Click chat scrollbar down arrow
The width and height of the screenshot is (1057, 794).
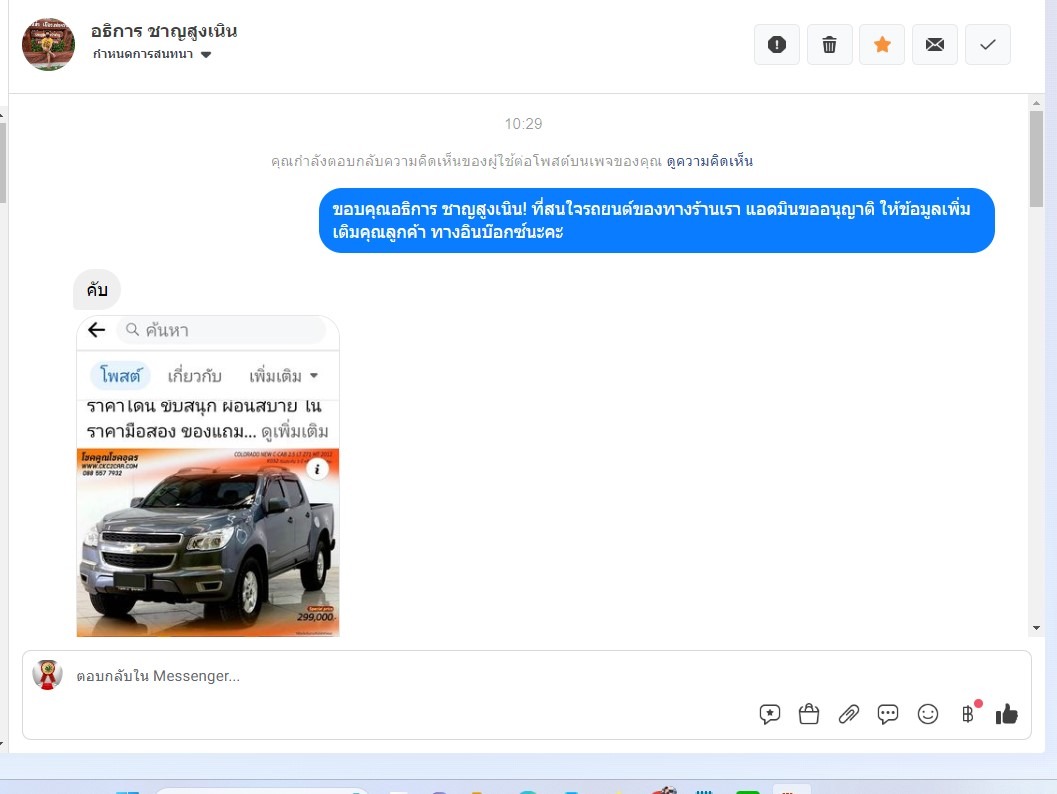click(1036, 628)
